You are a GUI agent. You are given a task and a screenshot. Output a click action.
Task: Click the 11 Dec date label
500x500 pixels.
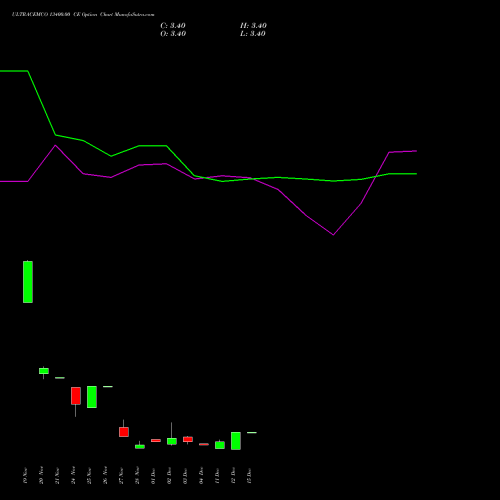coord(217,475)
